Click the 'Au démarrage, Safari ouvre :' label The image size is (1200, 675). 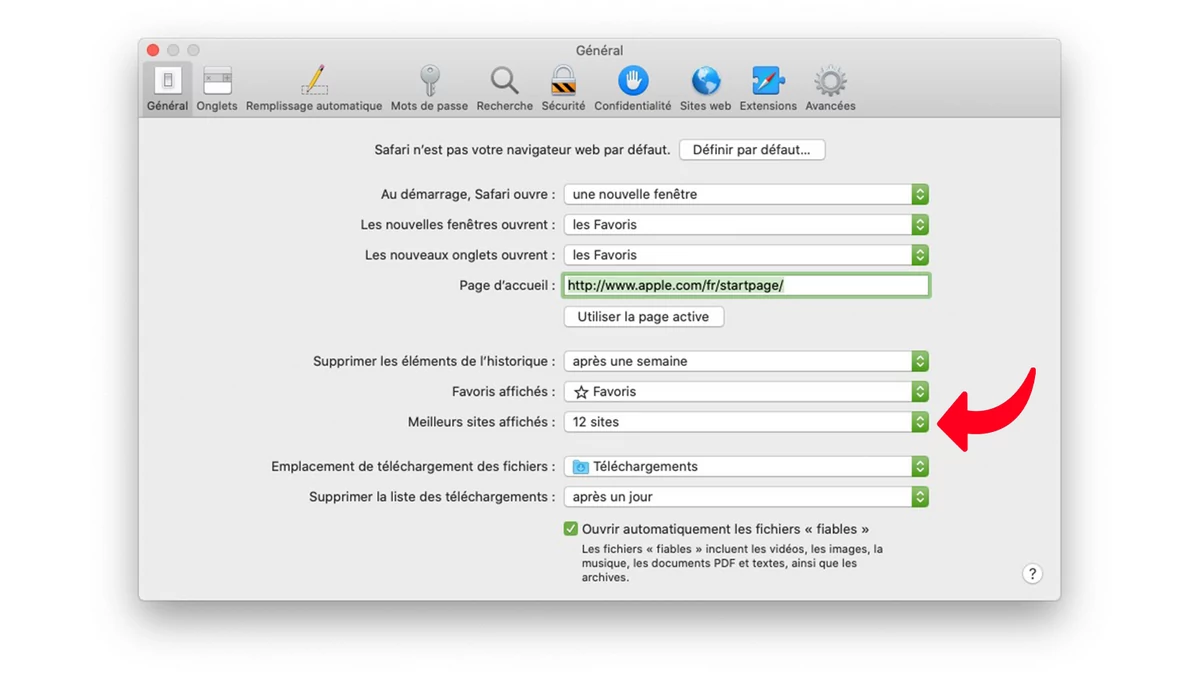pyautogui.click(x=468, y=194)
